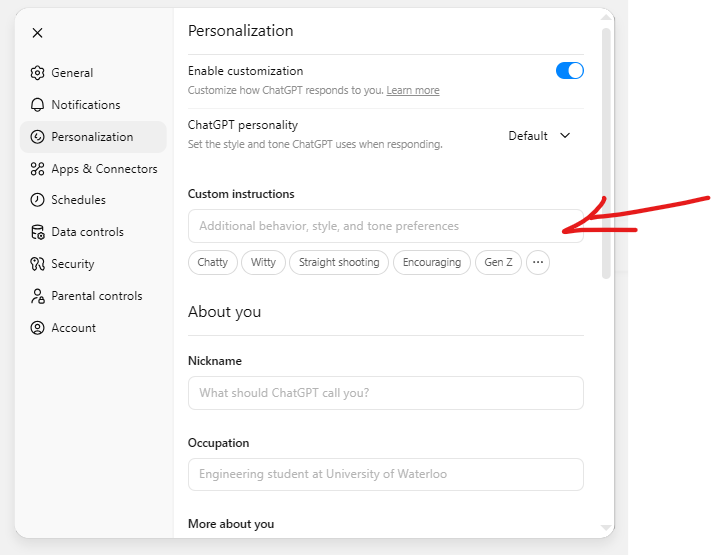Click the Data controls icon
The image size is (711, 555).
click(38, 232)
